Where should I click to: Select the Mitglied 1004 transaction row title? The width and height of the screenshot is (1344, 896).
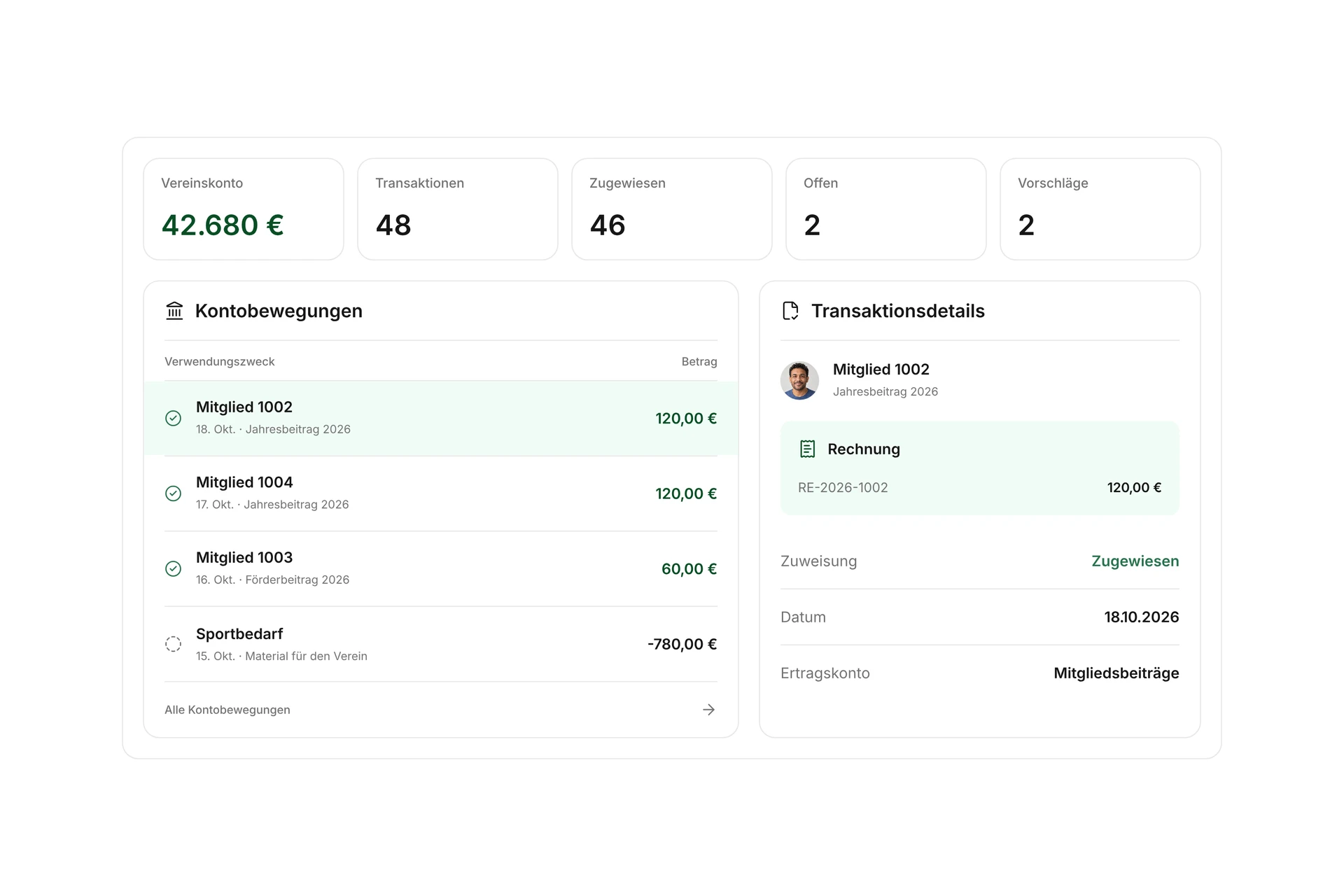pos(244,482)
